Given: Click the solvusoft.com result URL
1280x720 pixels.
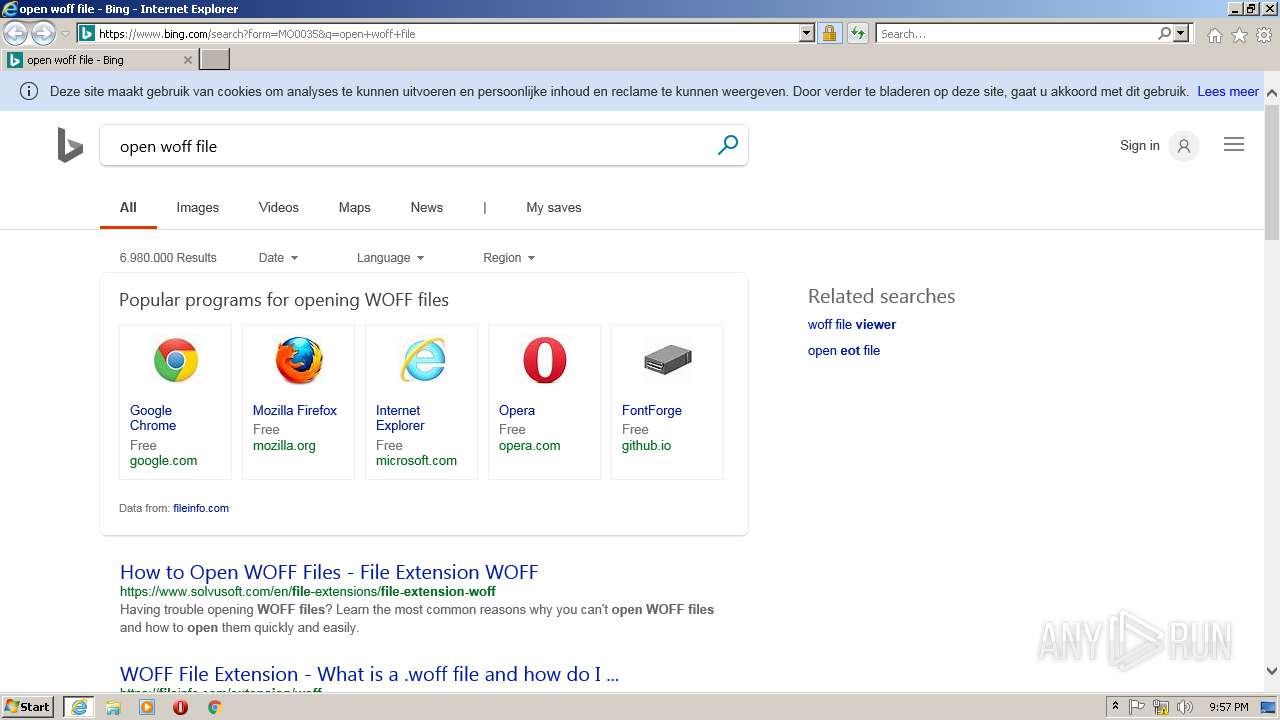Looking at the screenshot, I should pos(308,592).
